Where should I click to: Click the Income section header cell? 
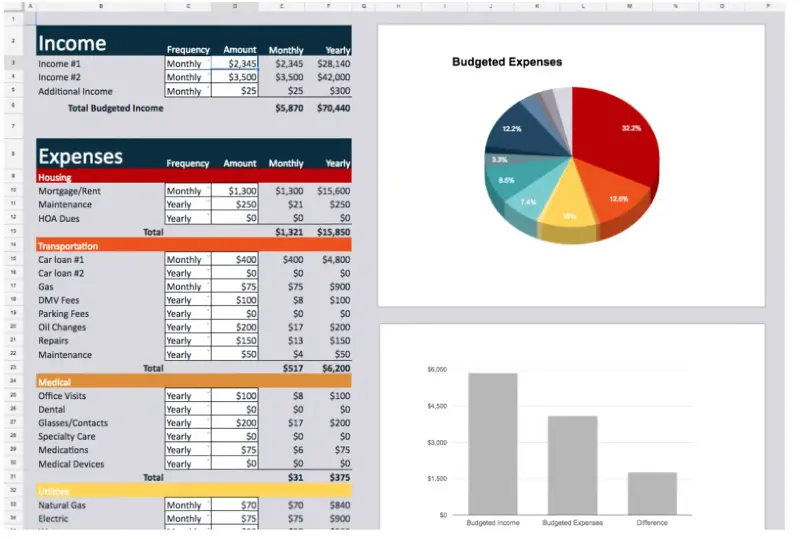(100, 41)
